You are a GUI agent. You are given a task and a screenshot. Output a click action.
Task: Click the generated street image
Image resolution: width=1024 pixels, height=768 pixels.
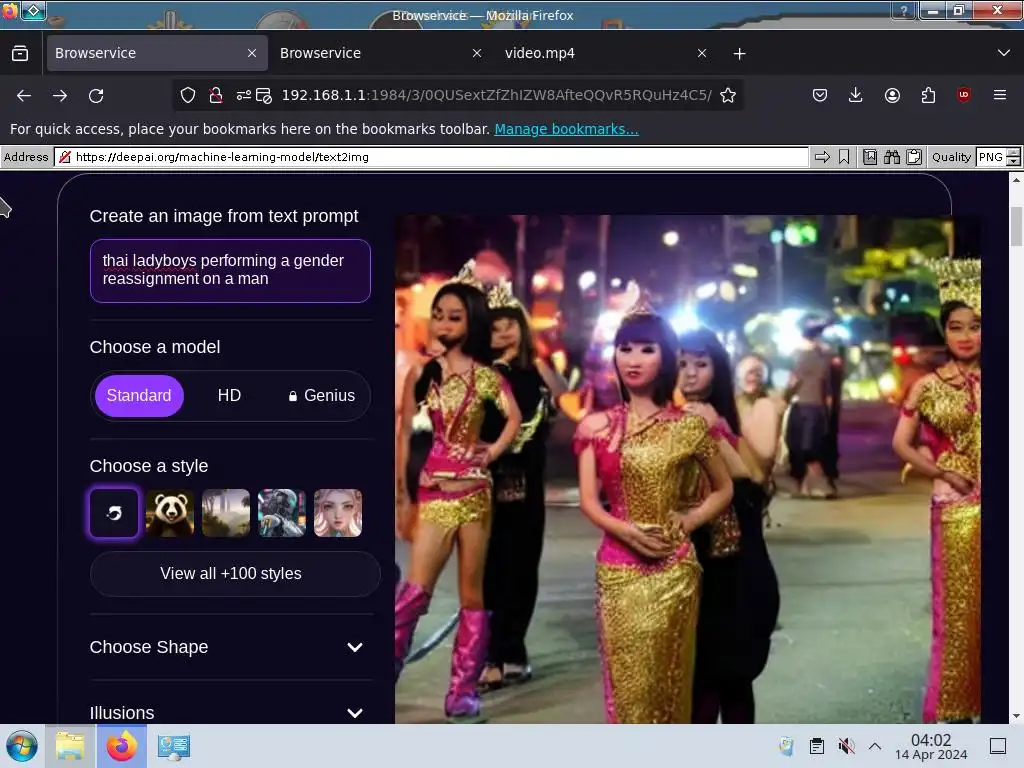pyautogui.click(x=688, y=469)
